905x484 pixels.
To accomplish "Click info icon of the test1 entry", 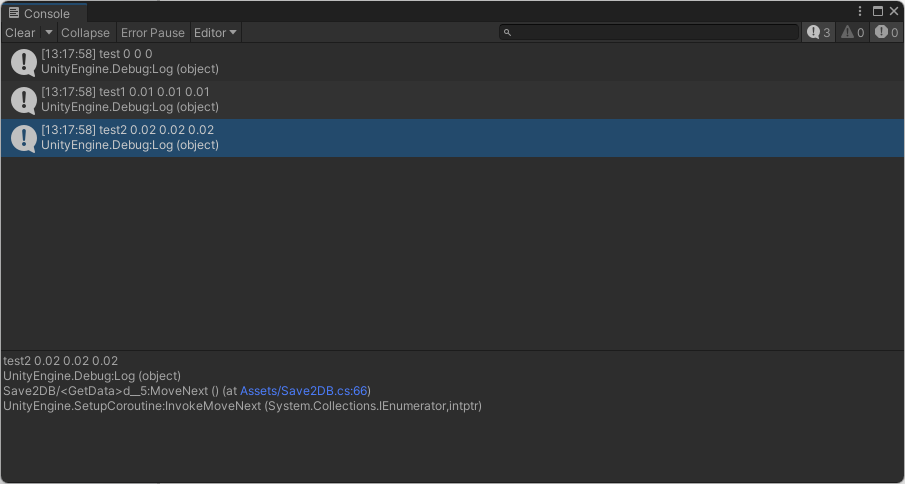I will (x=24, y=100).
